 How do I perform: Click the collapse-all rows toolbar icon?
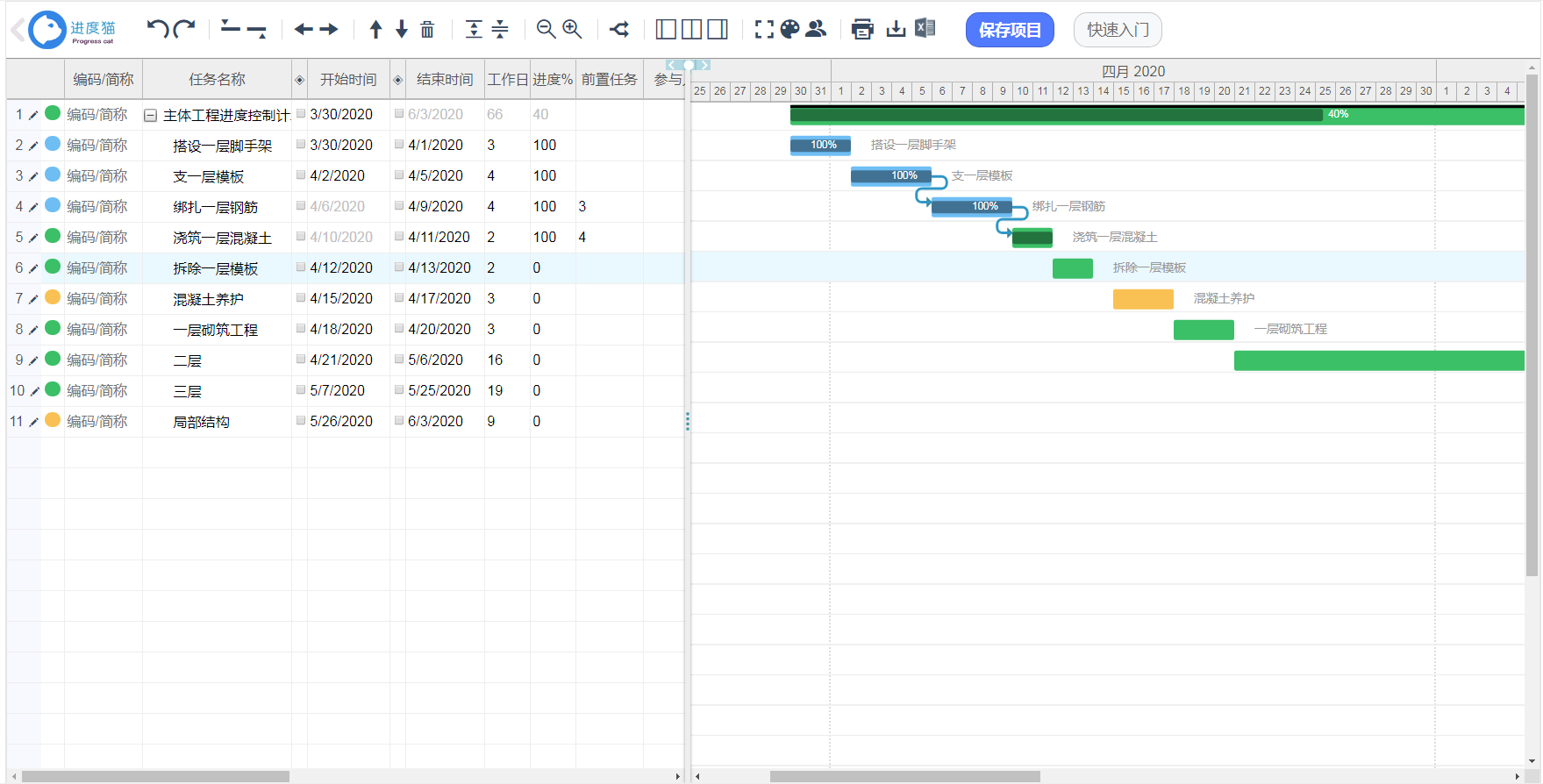(500, 29)
